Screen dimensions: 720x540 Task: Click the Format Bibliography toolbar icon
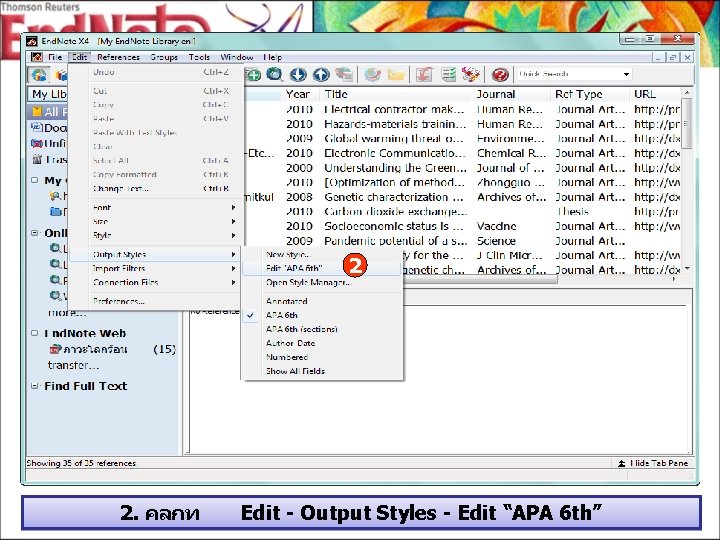coord(448,74)
